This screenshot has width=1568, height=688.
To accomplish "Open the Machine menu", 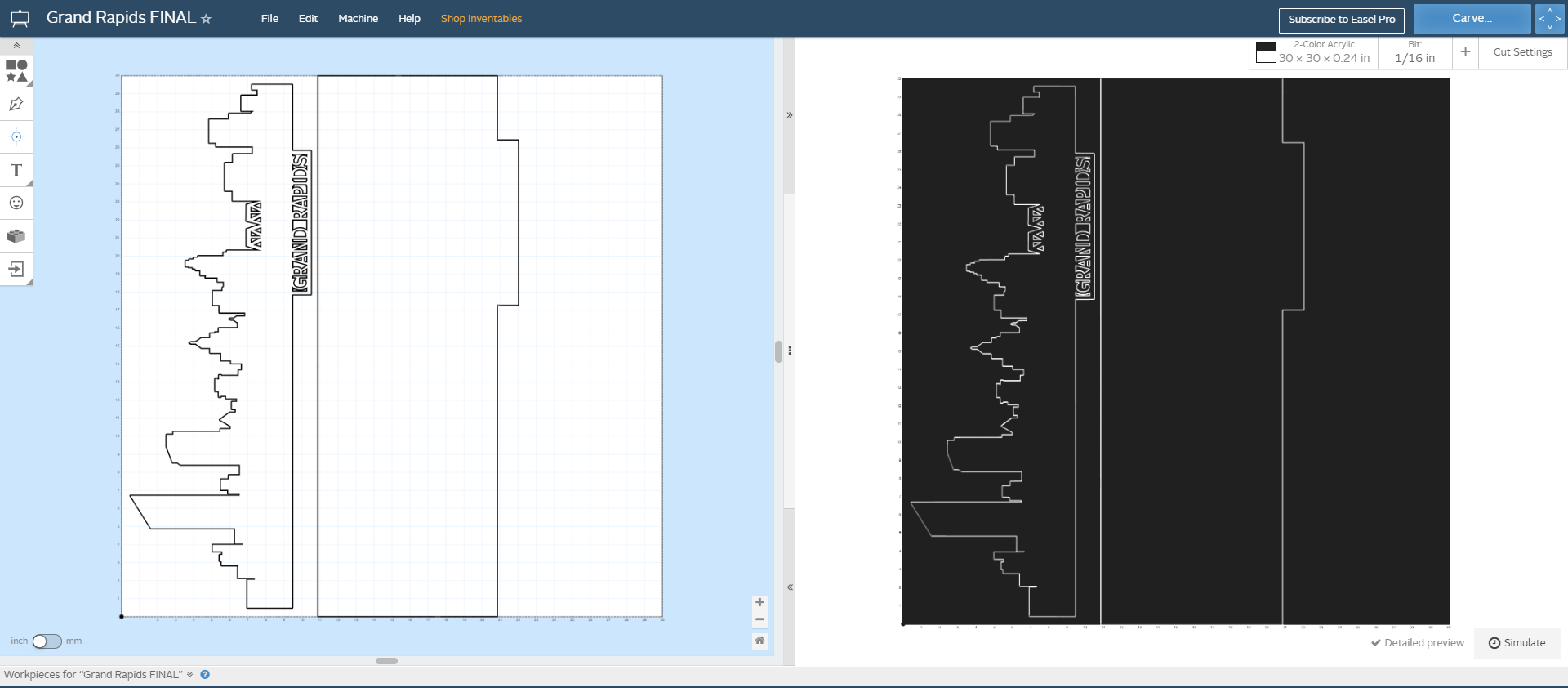I will pos(358,19).
